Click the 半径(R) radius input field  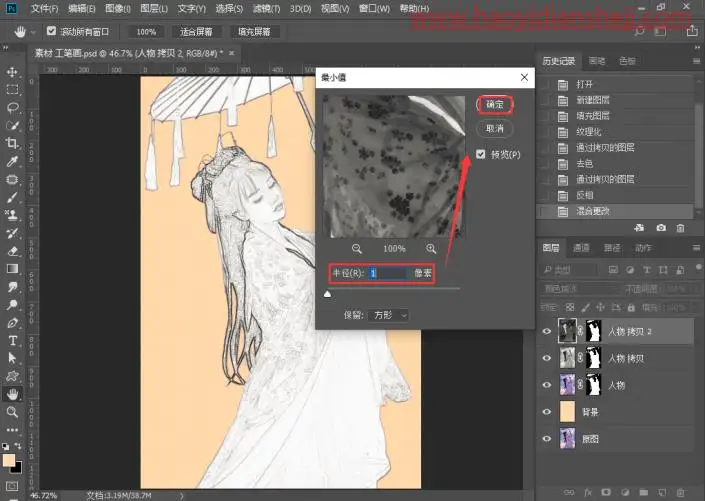point(388,273)
